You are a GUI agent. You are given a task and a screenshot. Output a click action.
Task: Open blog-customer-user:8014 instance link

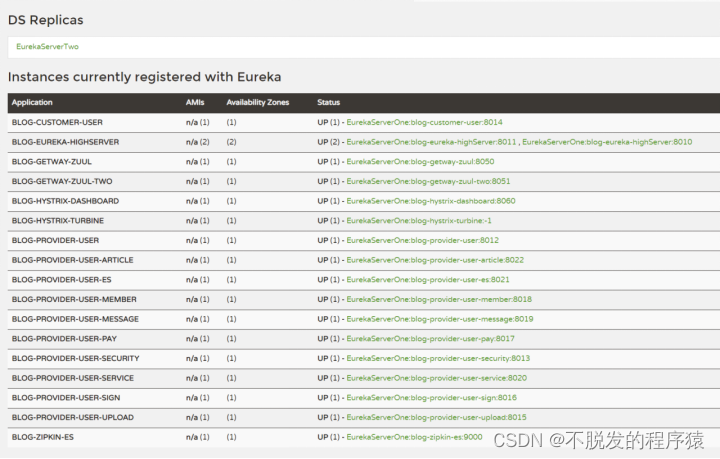(424, 122)
